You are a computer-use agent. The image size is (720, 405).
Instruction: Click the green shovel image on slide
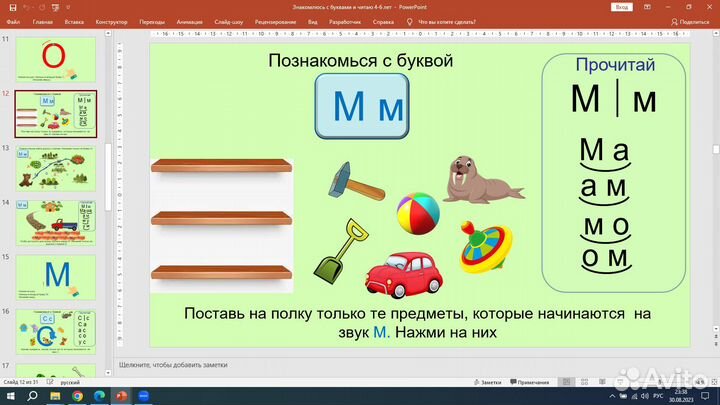pyautogui.click(x=341, y=251)
